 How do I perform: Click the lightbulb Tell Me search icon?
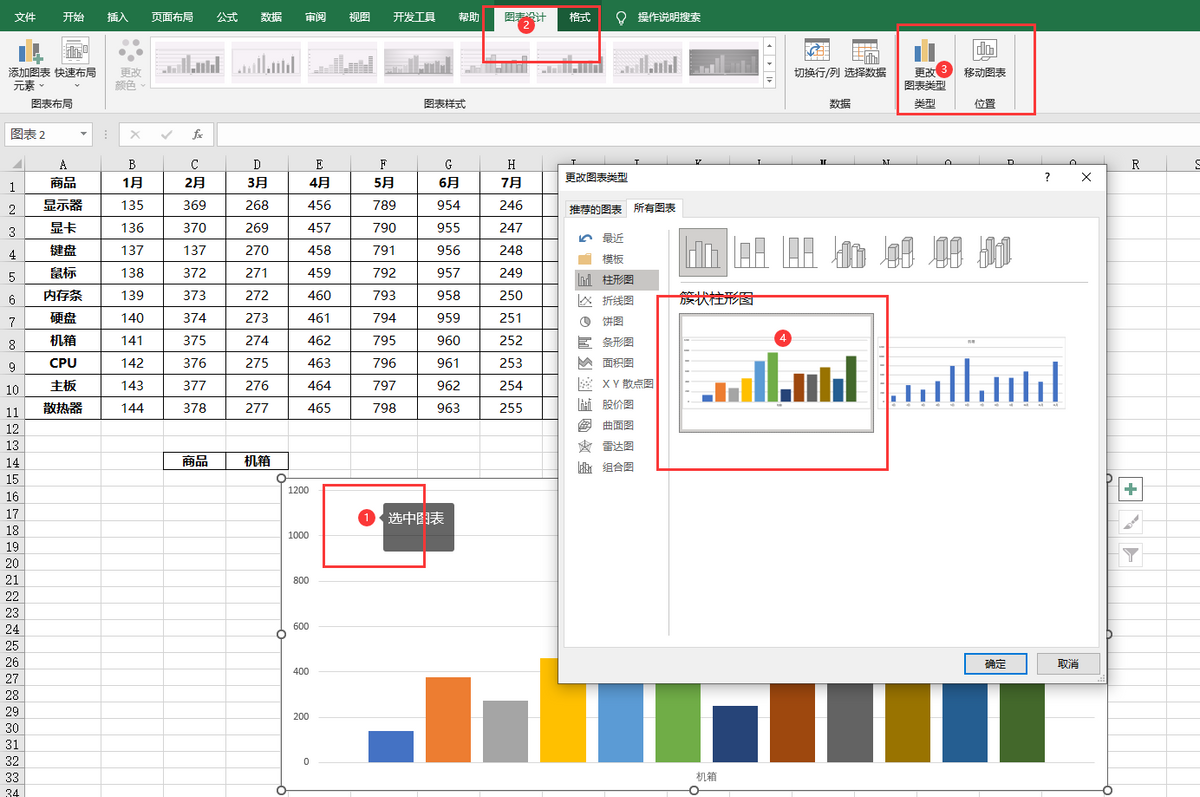tap(621, 18)
